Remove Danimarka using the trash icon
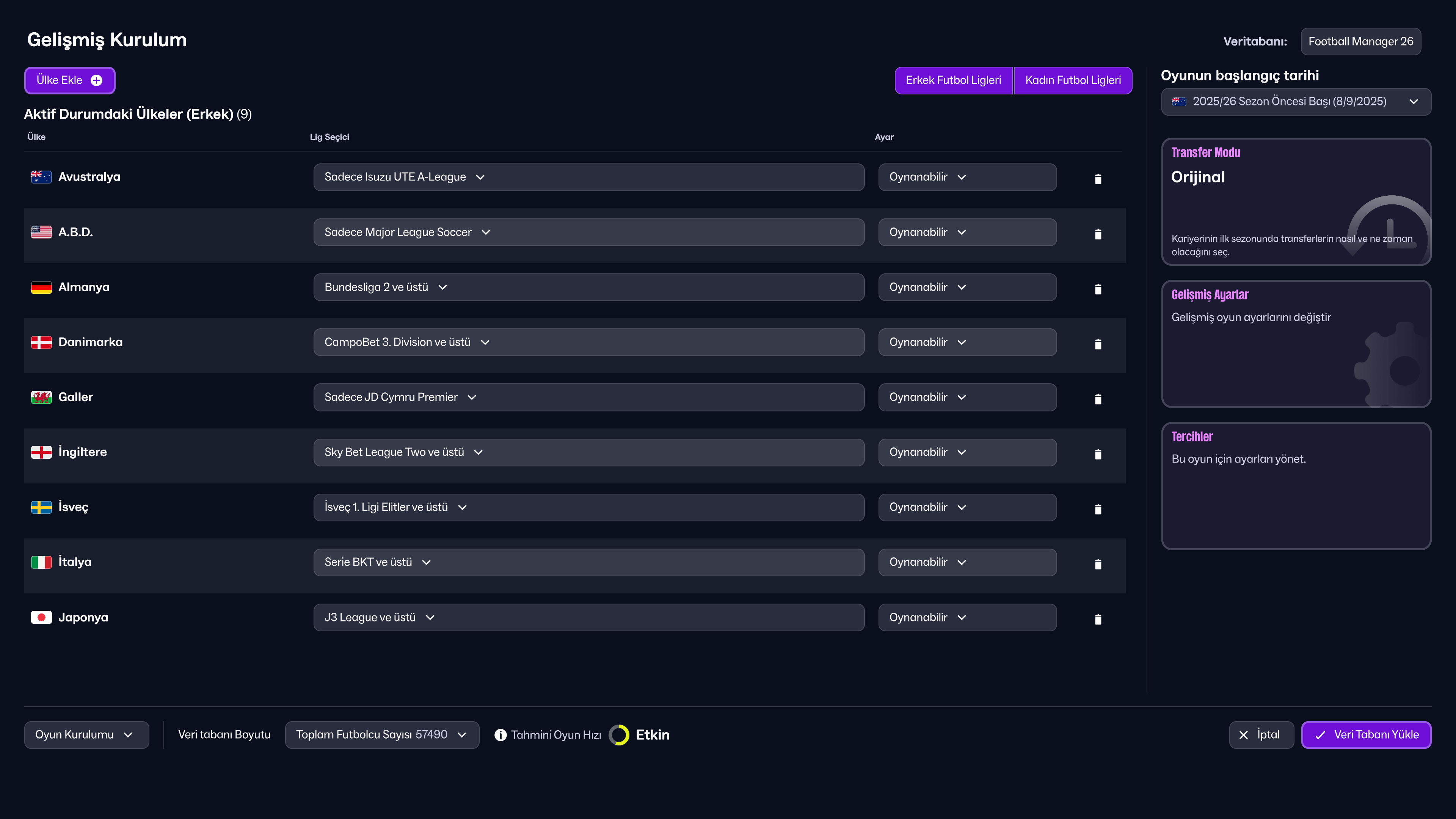The width and height of the screenshot is (1456, 819). (1098, 344)
